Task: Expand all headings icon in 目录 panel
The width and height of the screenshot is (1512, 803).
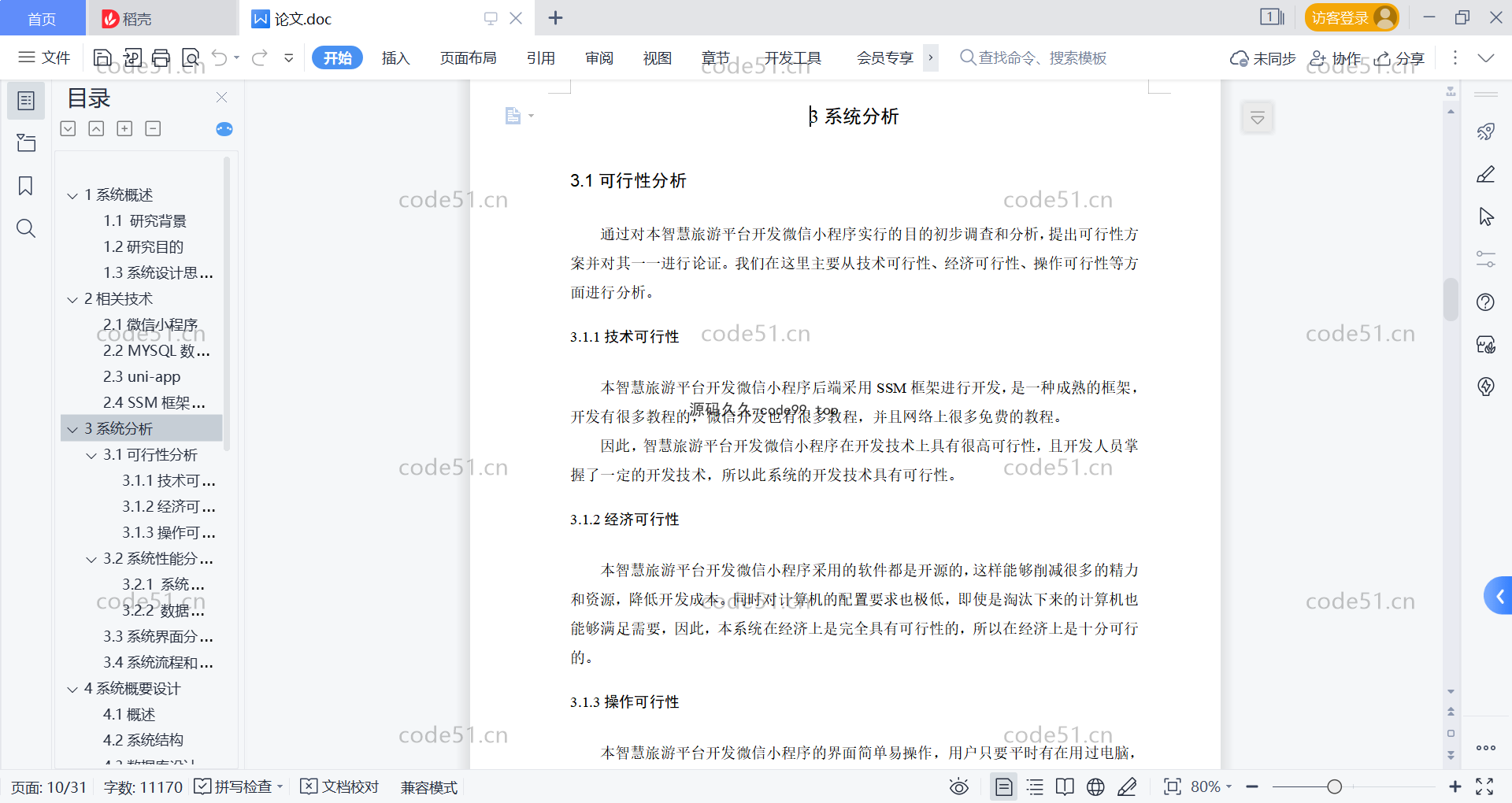Action: tap(69, 128)
